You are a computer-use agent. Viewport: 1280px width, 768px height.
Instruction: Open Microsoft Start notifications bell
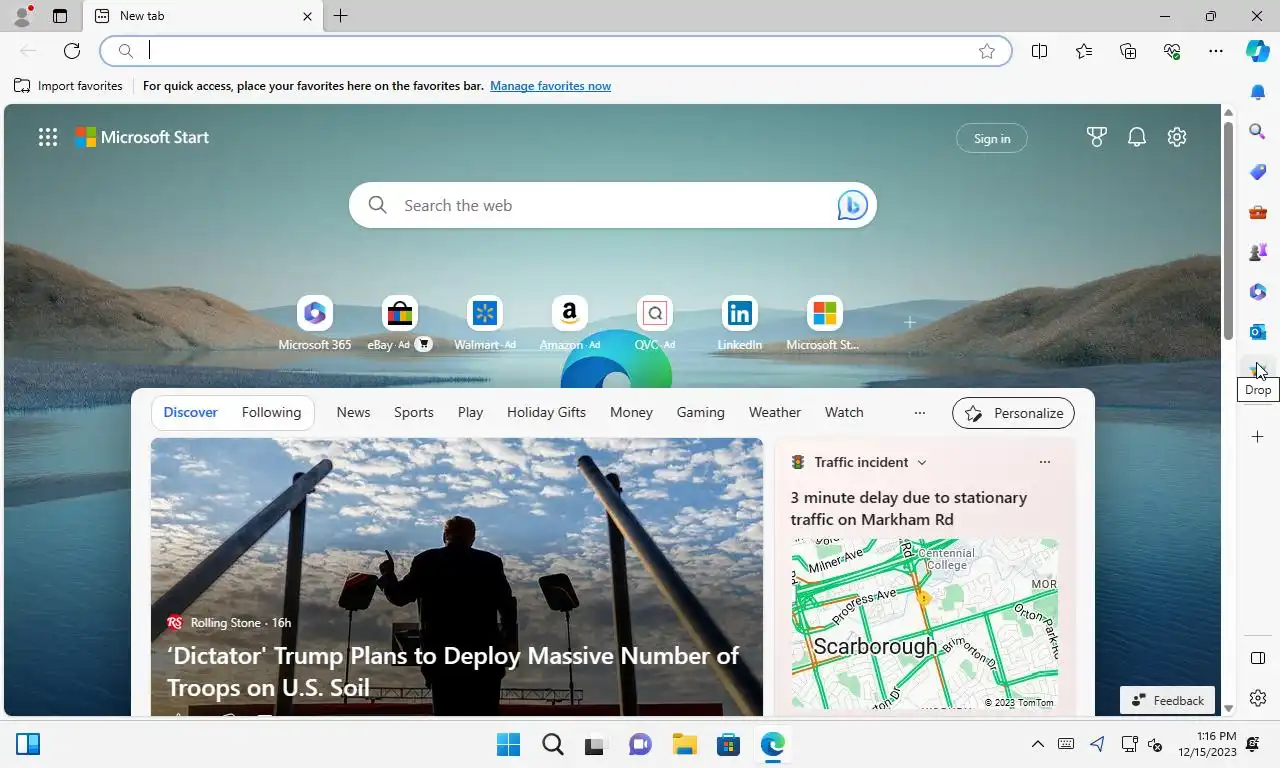click(1137, 138)
